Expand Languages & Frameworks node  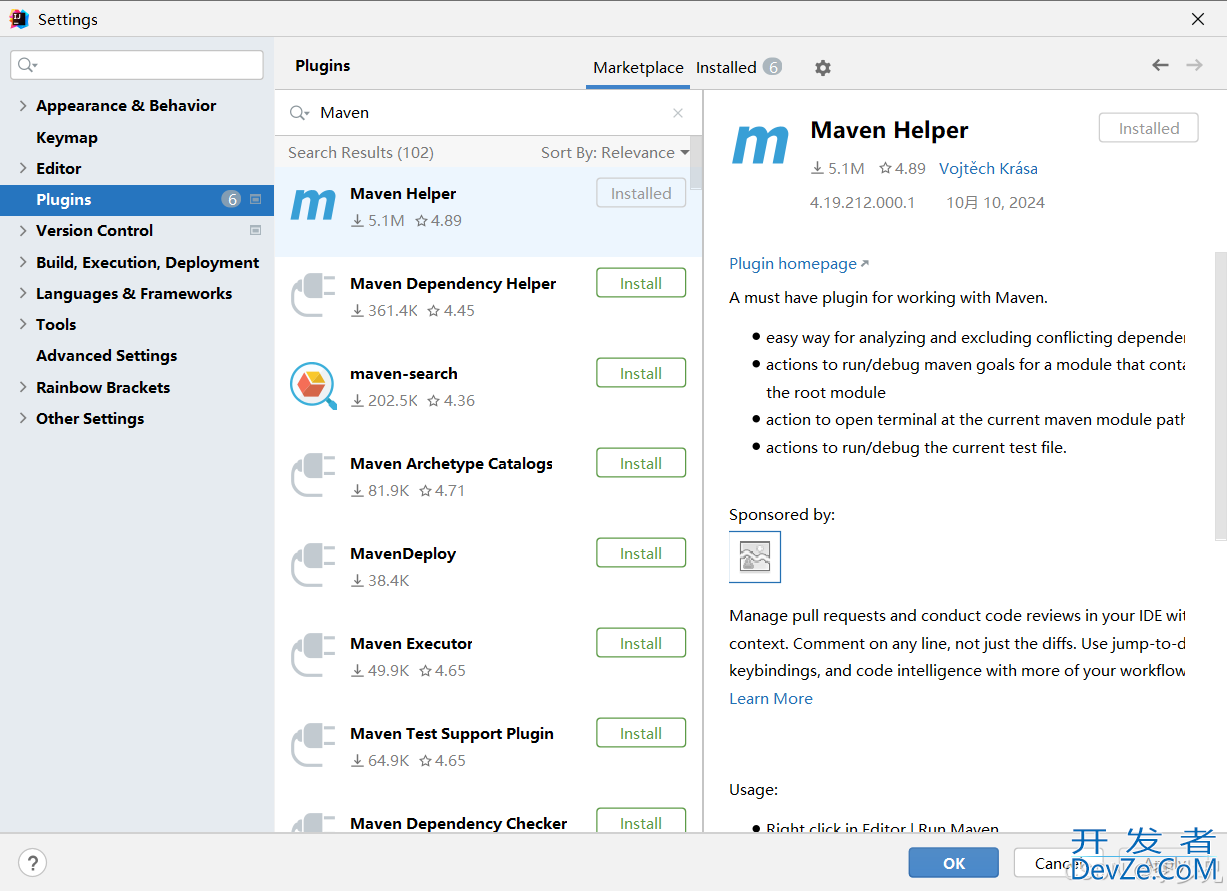23,293
